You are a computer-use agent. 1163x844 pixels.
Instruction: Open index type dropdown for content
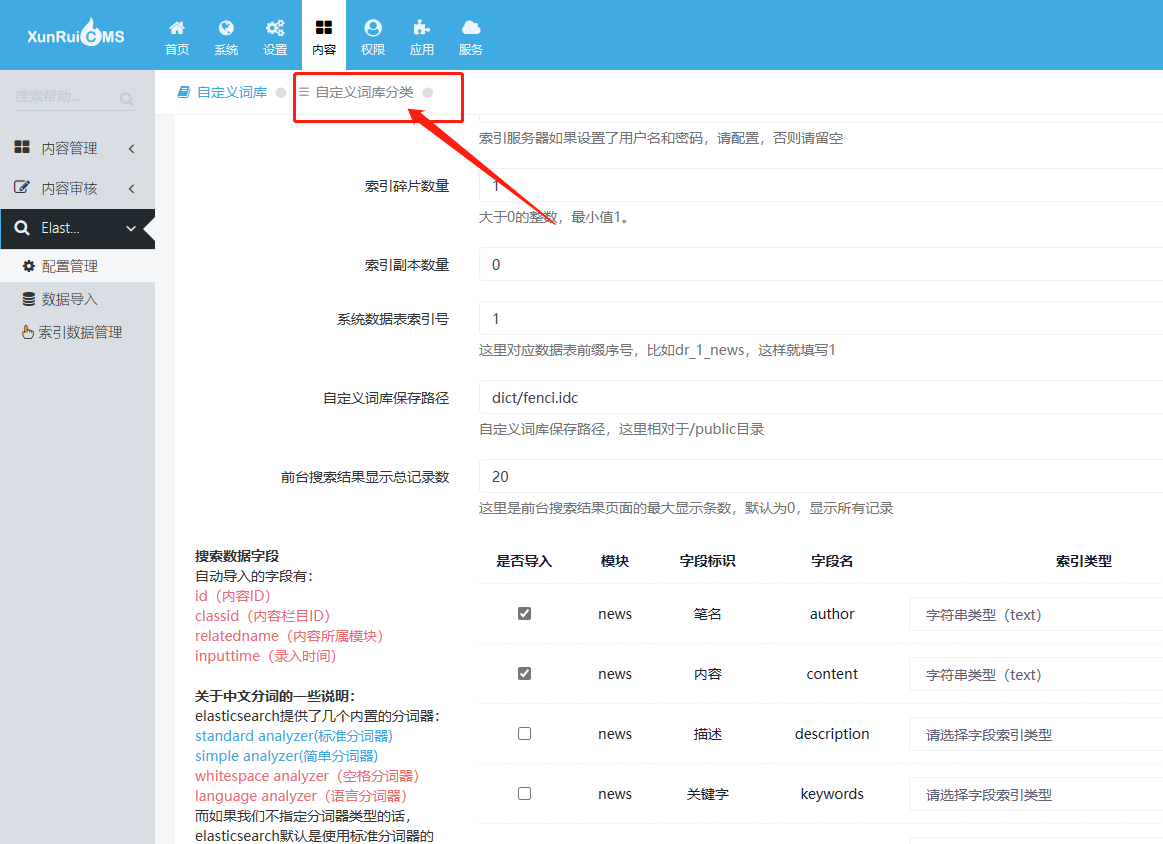click(x=1035, y=674)
